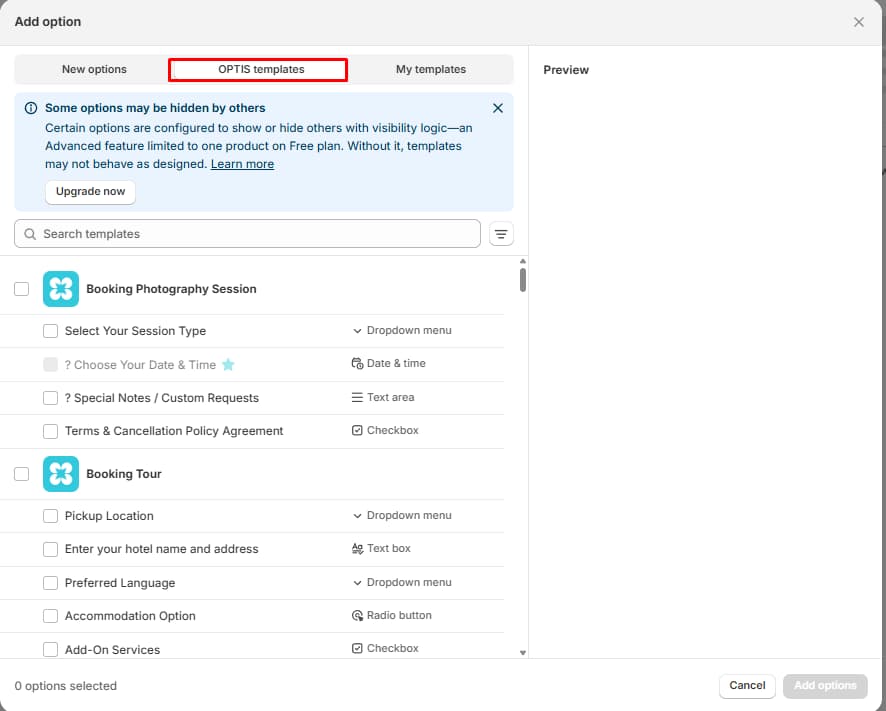Check Special Notes / Custom Requests option
This screenshot has height=711, width=886.
click(50, 398)
